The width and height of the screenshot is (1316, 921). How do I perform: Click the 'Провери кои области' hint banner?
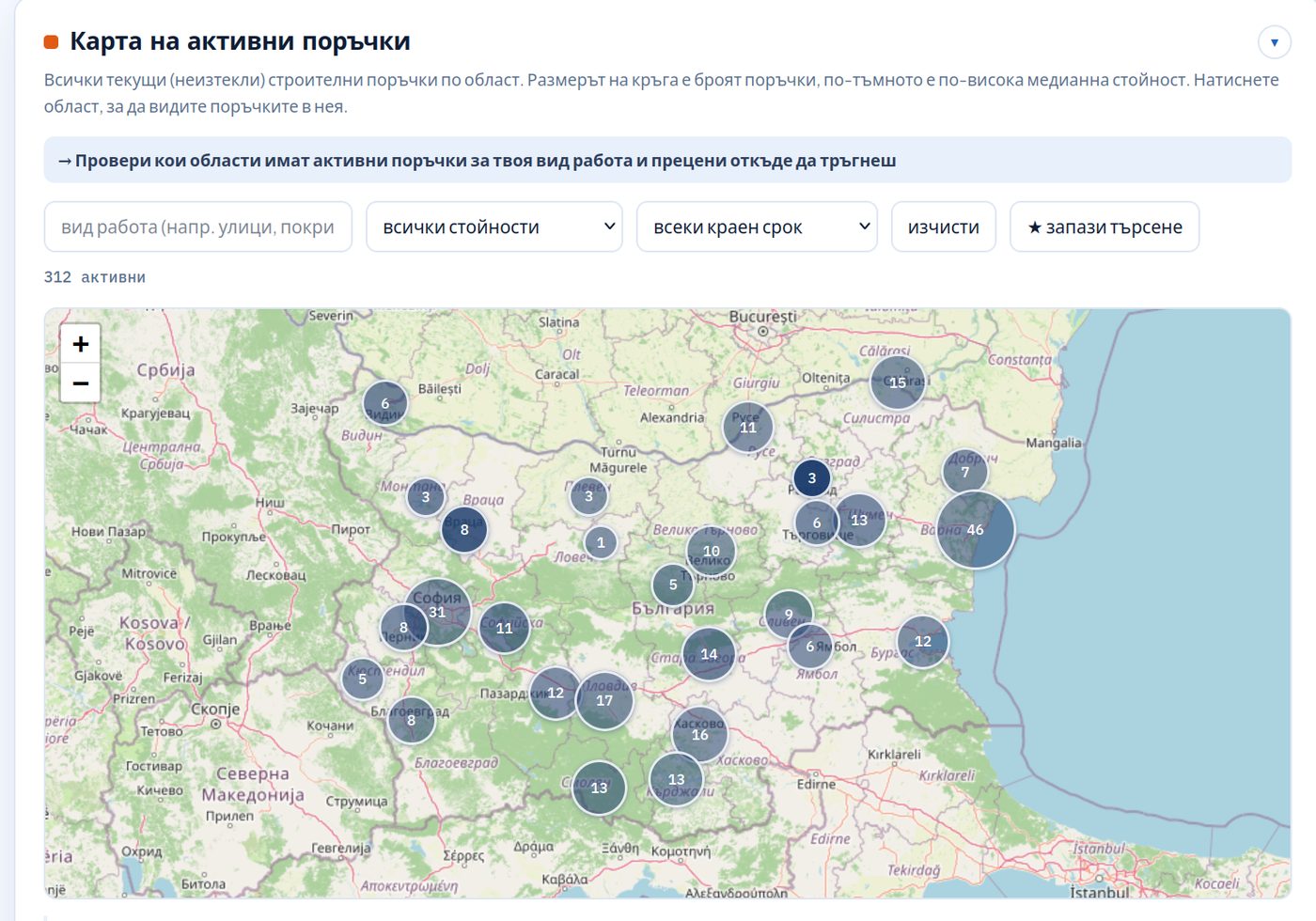point(667,160)
